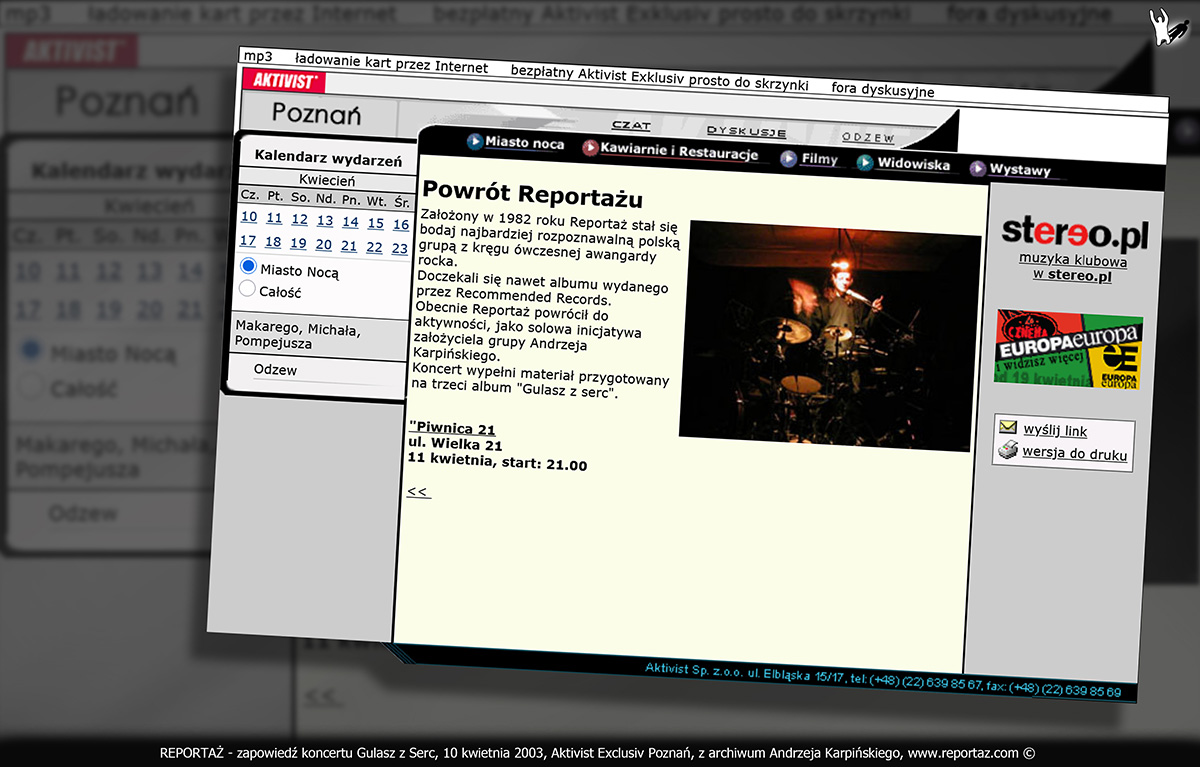Switch to the Wystawy tab
The image size is (1200, 767).
click(x=1019, y=170)
